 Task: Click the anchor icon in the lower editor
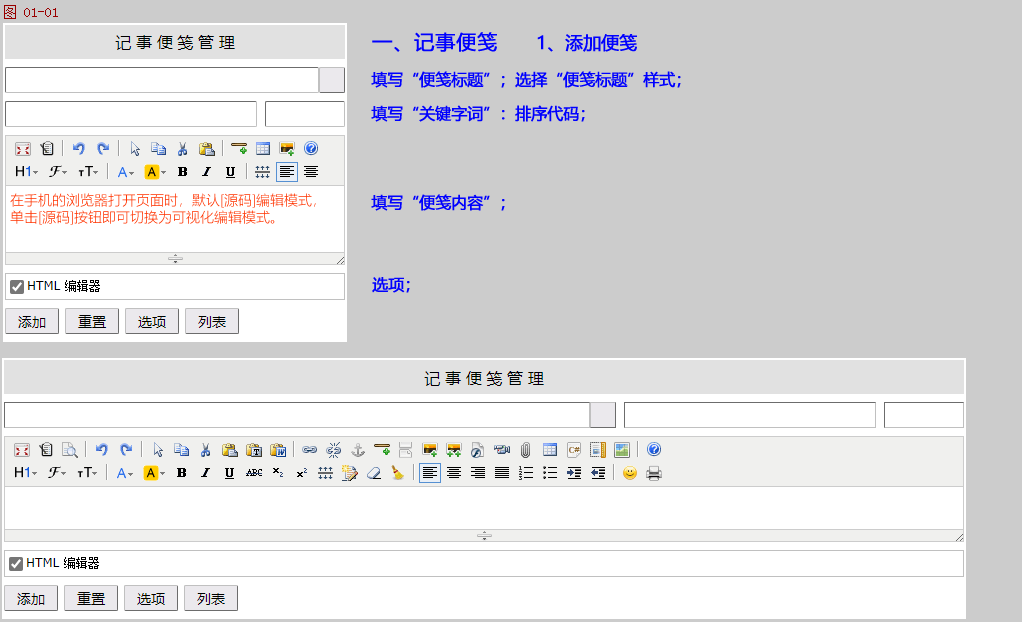(358, 450)
